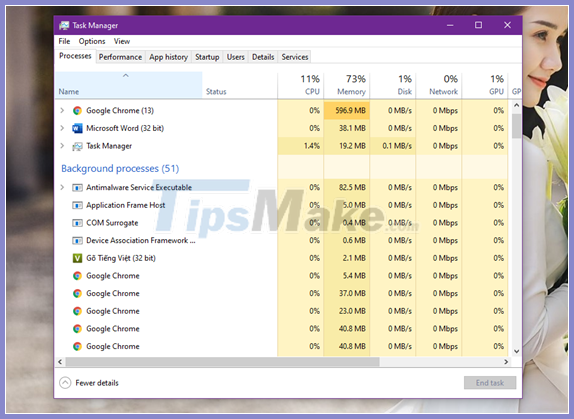Select the 1.4% CPU cell

301,146
